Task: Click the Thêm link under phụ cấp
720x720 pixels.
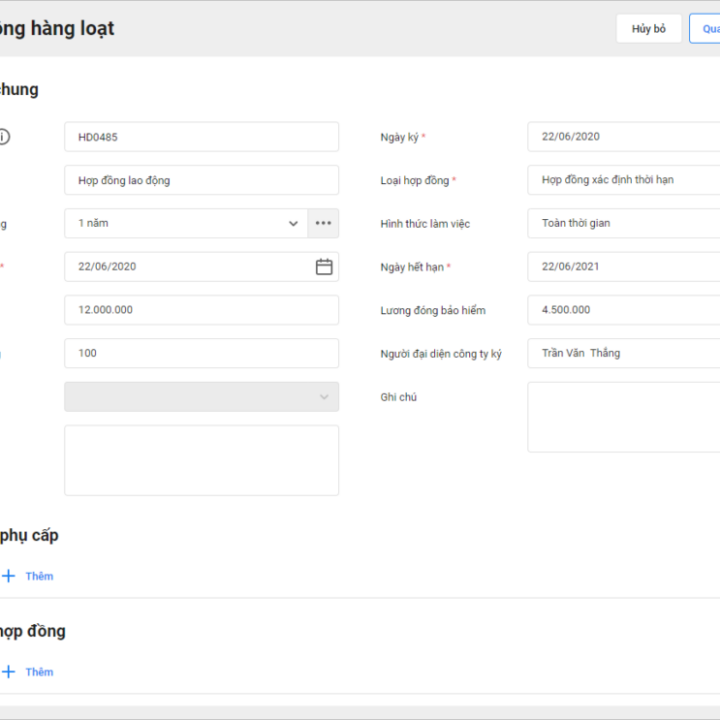Action: pyautogui.click(x=39, y=576)
